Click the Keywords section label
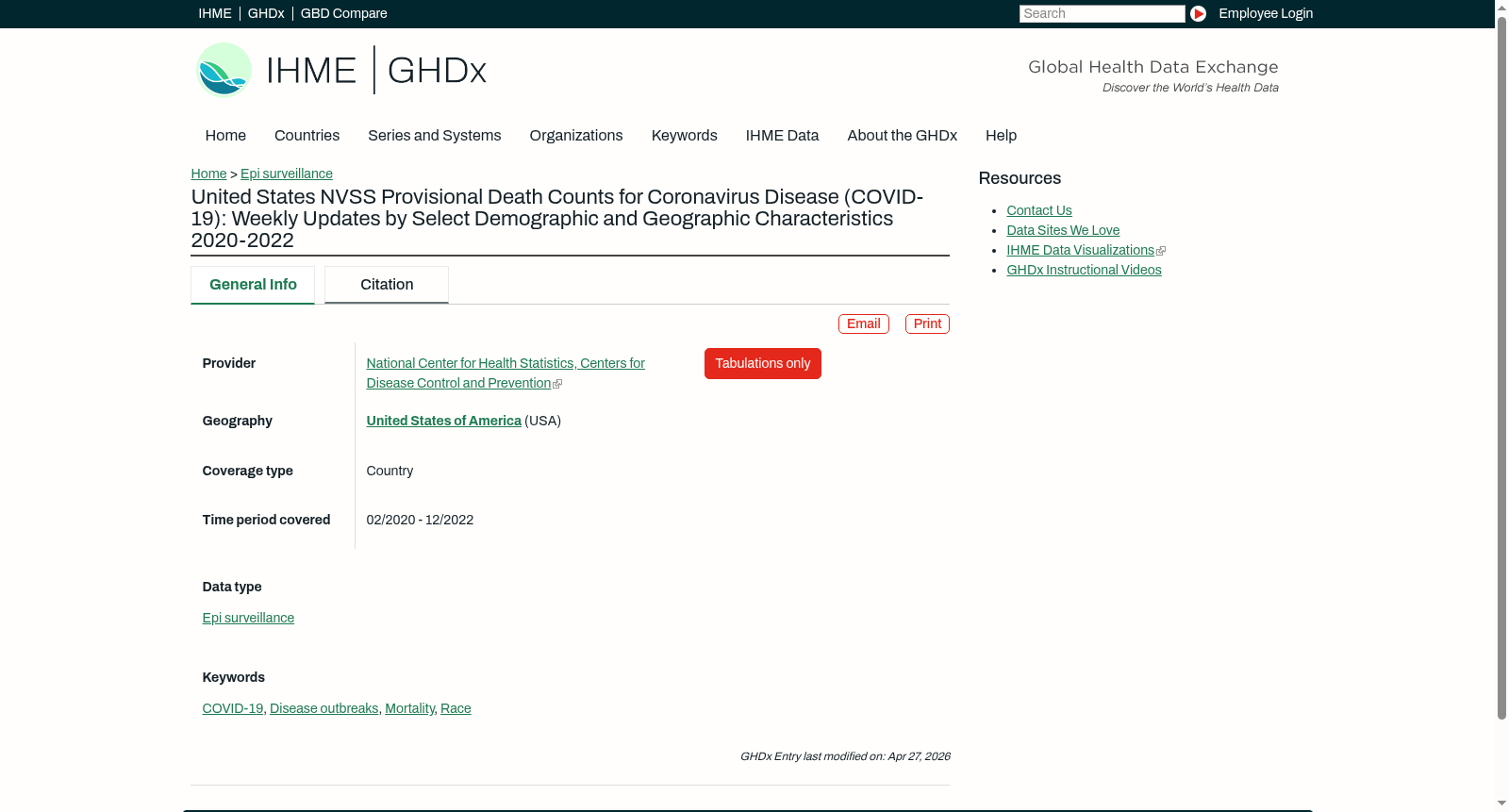The image size is (1509, 812). click(x=234, y=677)
